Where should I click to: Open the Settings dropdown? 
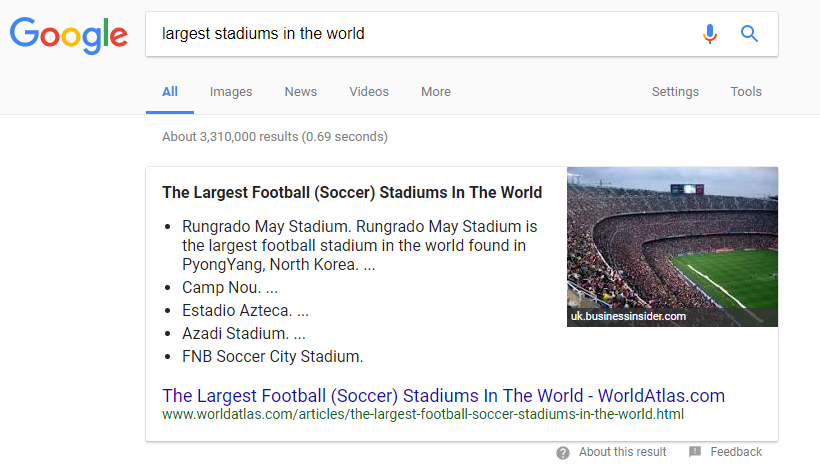click(x=675, y=92)
